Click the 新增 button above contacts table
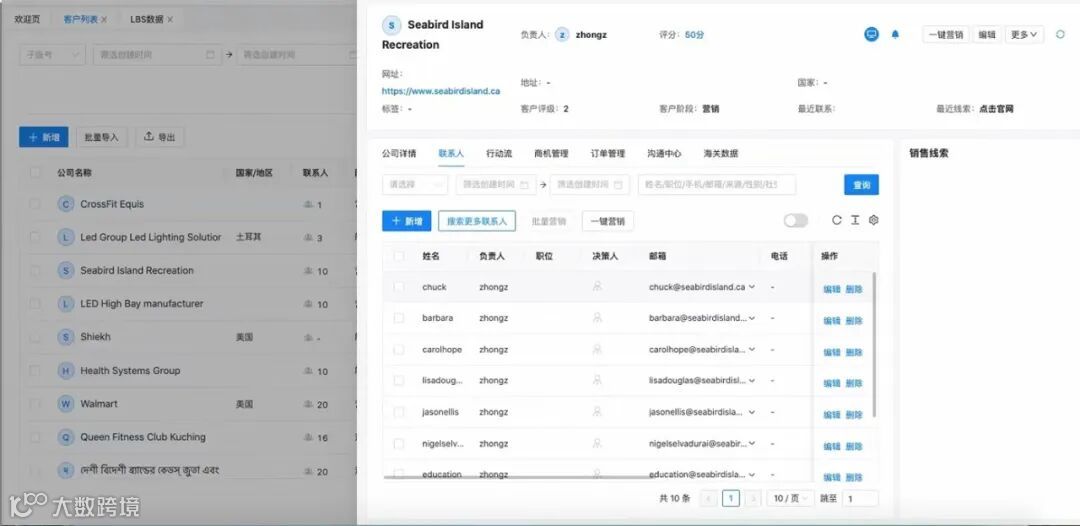This screenshot has height=526, width=1080. [x=406, y=221]
